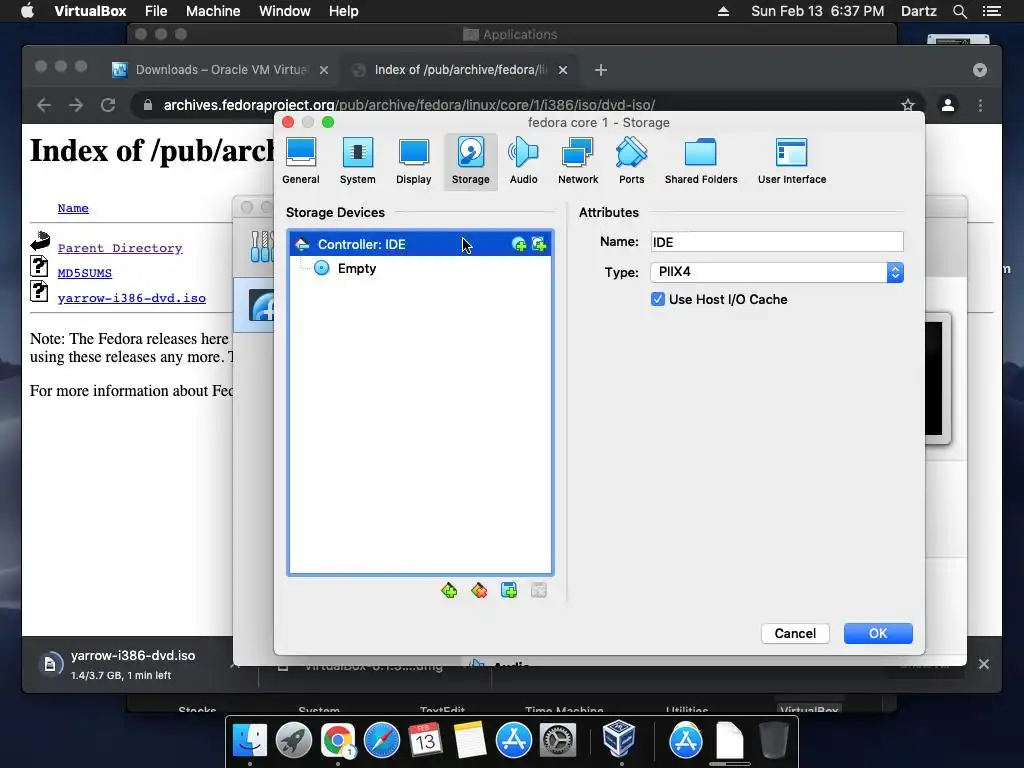
Task: Open the browser three-dot menu
Action: 980,105
